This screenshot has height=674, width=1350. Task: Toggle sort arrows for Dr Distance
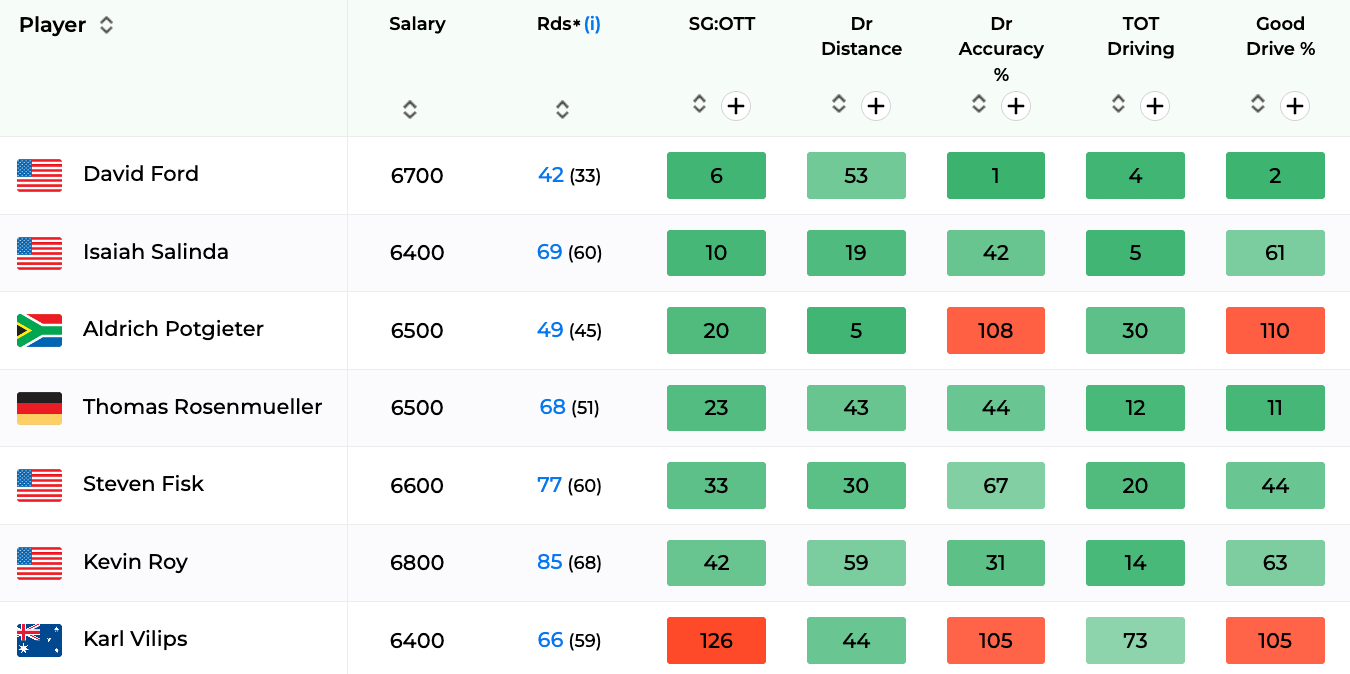coord(839,103)
